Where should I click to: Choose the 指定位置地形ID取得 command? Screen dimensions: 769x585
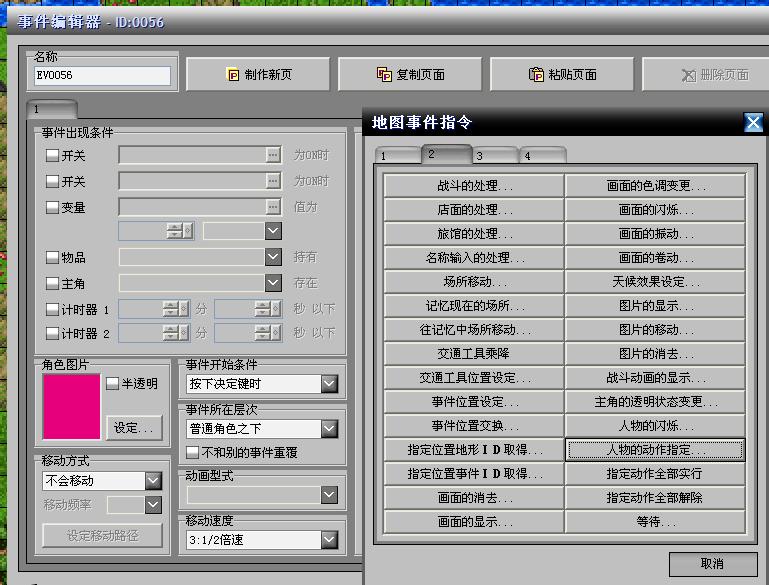coord(474,450)
